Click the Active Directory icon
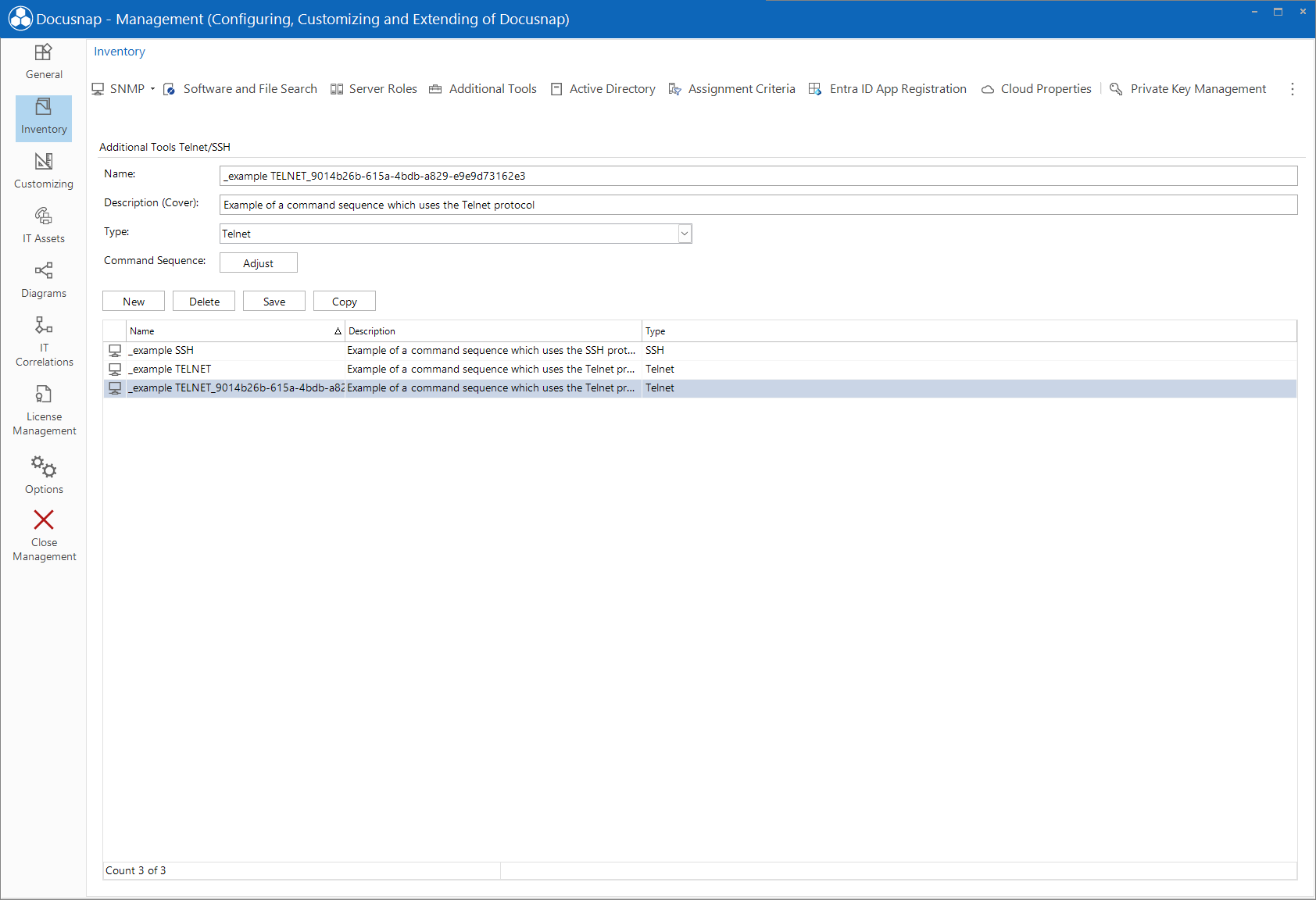This screenshot has width=1316, height=900. pos(556,89)
